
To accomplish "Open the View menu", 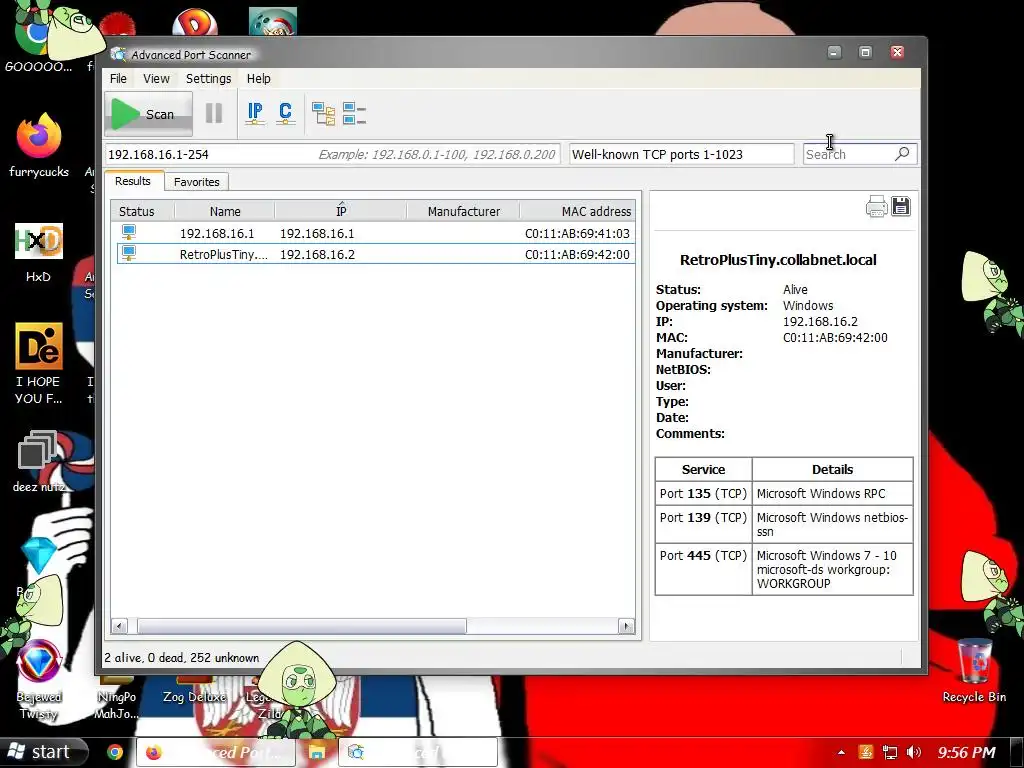I will coord(156,78).
